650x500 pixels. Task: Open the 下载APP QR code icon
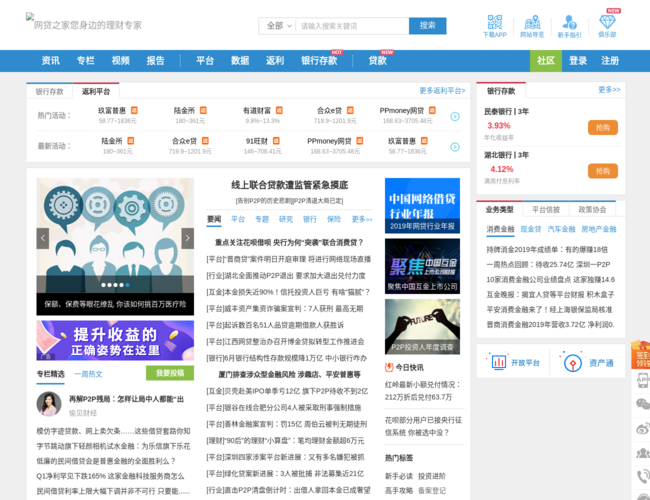495,22
